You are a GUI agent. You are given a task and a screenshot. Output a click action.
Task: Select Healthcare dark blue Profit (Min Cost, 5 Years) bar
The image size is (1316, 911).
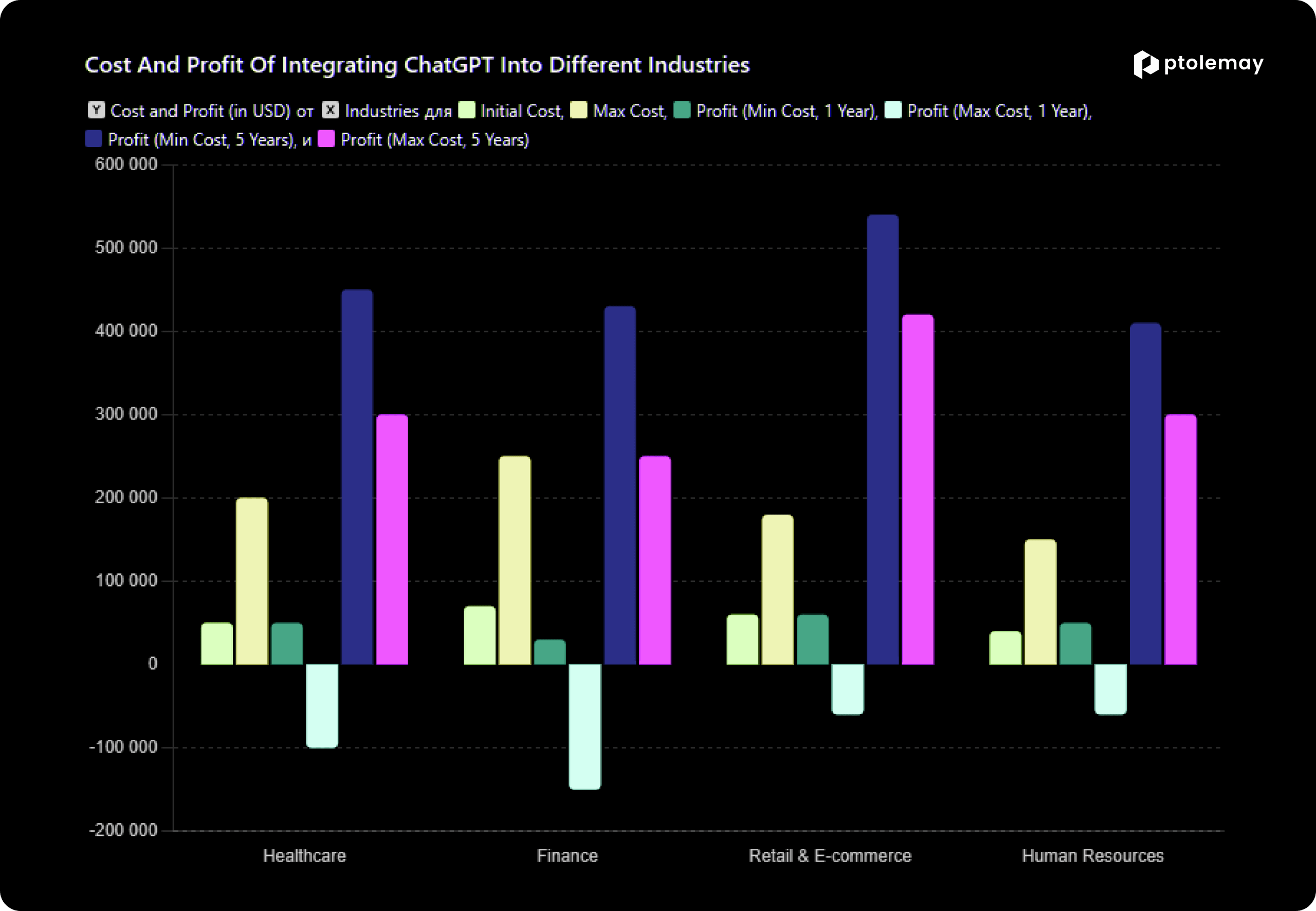point(357,477)
